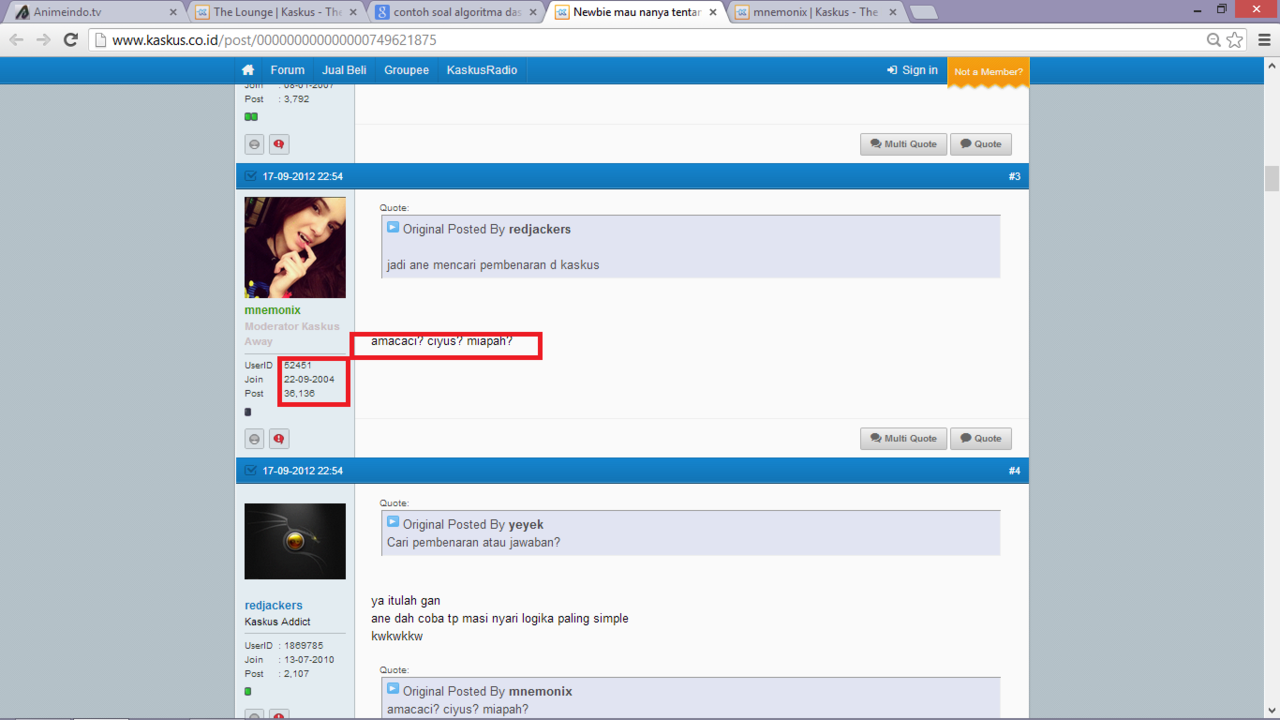Open the #4 post permalink
This screenshot has height=720, width=1280.
pyautogui.click(x=1014, y=471)
